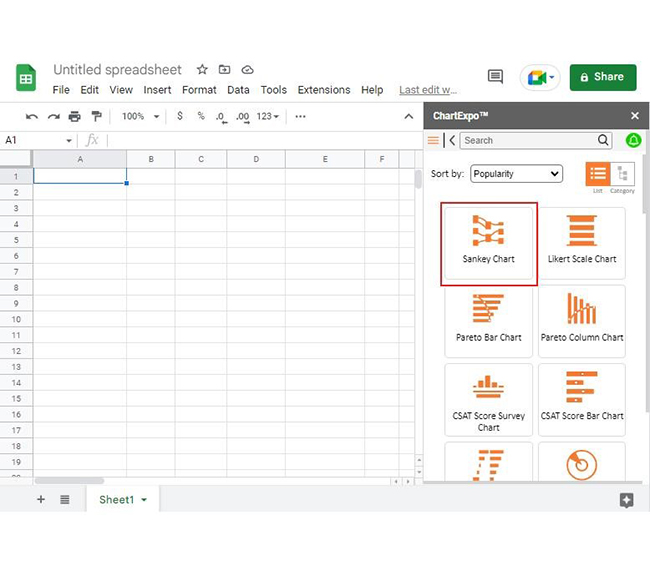This screenshot has height=576, width=650.
Task: Switch ChartExpo to List view
Action: 598,174
